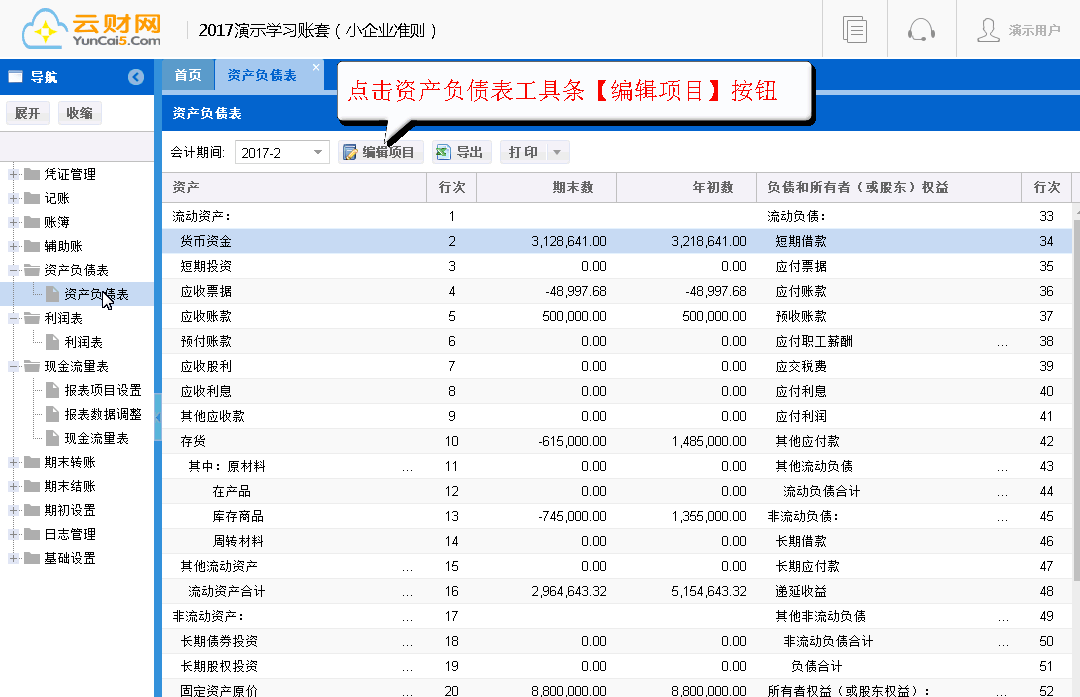Click the 演示用户 label
Viewport: 1080px width, 697px height.
tap(1034, 30)
